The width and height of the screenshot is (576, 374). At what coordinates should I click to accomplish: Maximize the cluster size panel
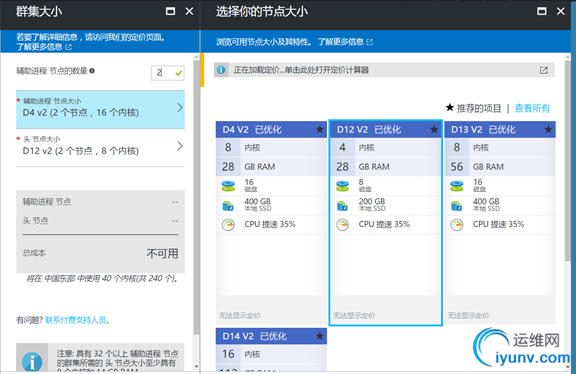point(170,11)
